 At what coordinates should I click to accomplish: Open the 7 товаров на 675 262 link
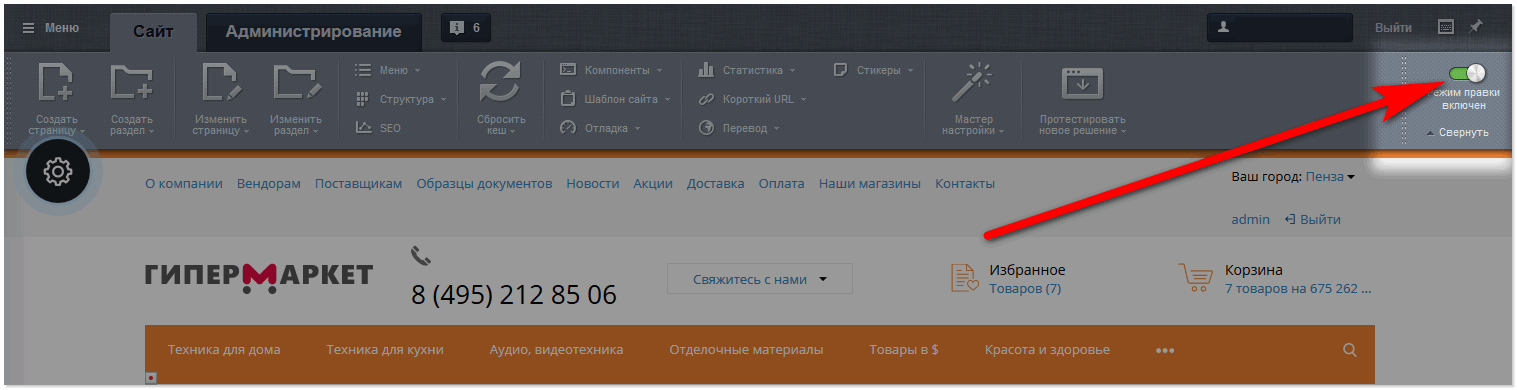coord(1298,289)
